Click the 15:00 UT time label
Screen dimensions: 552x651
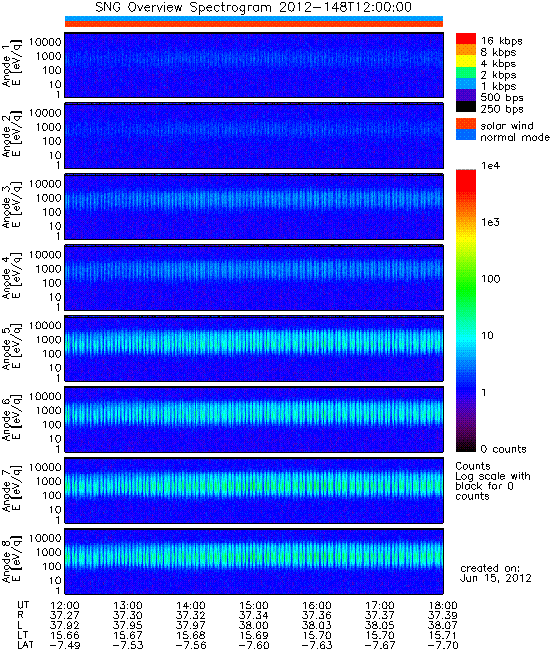pyautogui.click(x=254, y=606)
